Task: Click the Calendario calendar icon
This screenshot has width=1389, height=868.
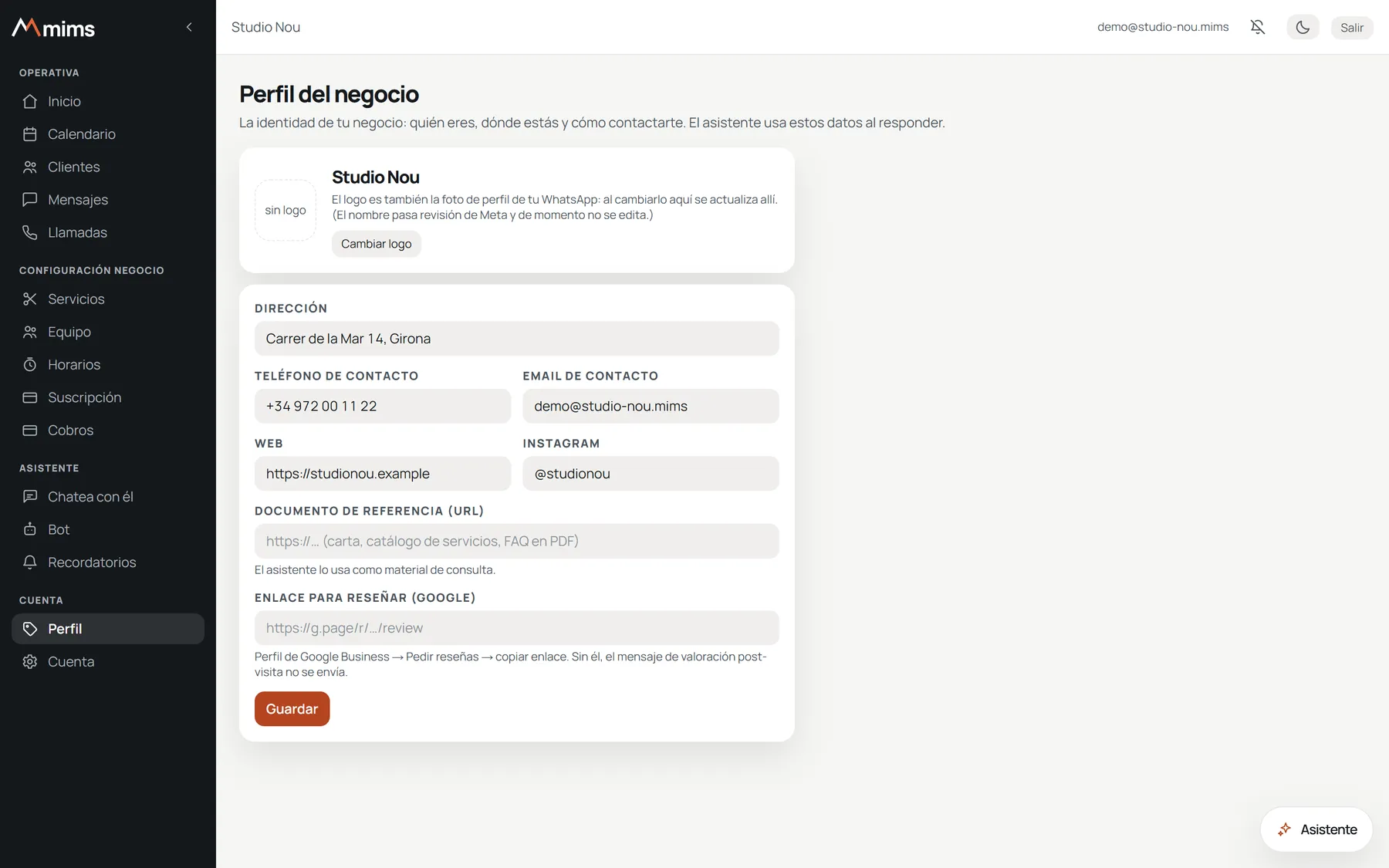Action: point(30,134)
